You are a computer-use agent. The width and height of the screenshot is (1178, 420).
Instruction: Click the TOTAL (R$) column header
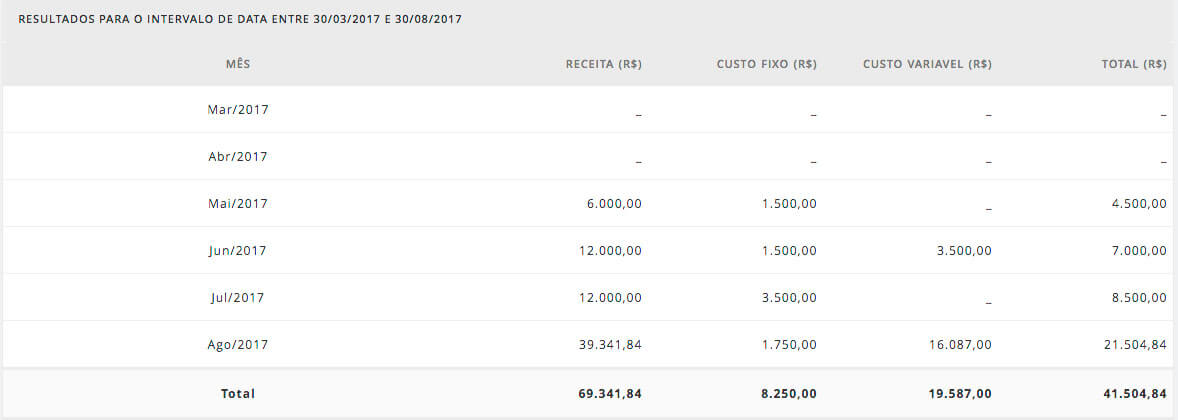click(1134, 65)
